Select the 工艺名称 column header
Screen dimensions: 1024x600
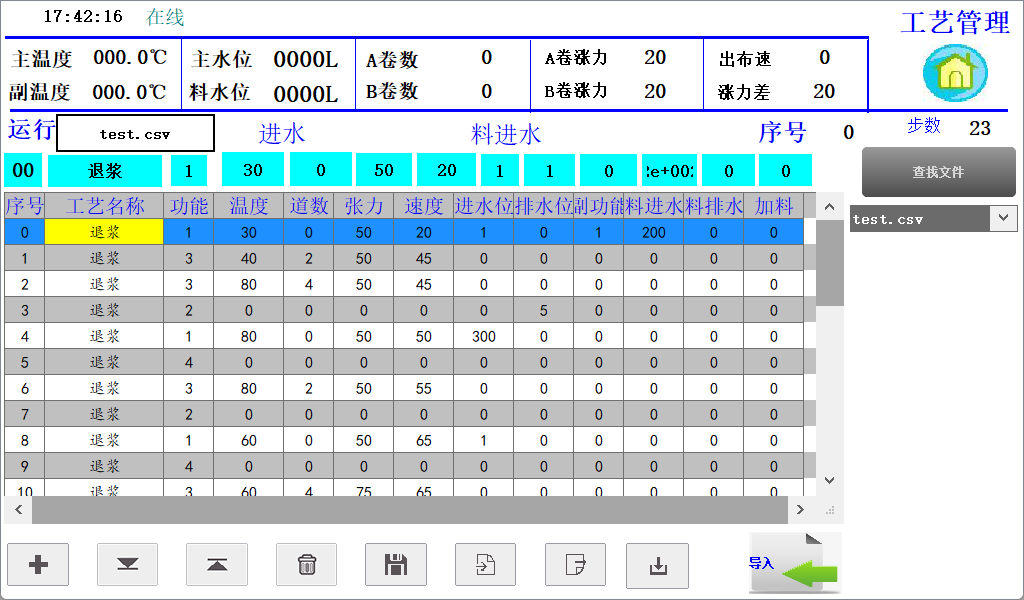point(105,207)
